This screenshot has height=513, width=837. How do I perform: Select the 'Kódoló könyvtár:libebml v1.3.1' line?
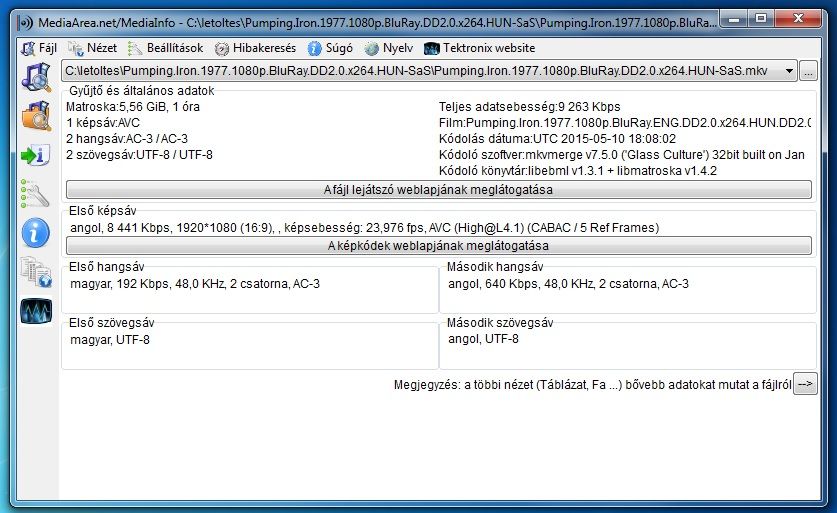tap(578, 171)
